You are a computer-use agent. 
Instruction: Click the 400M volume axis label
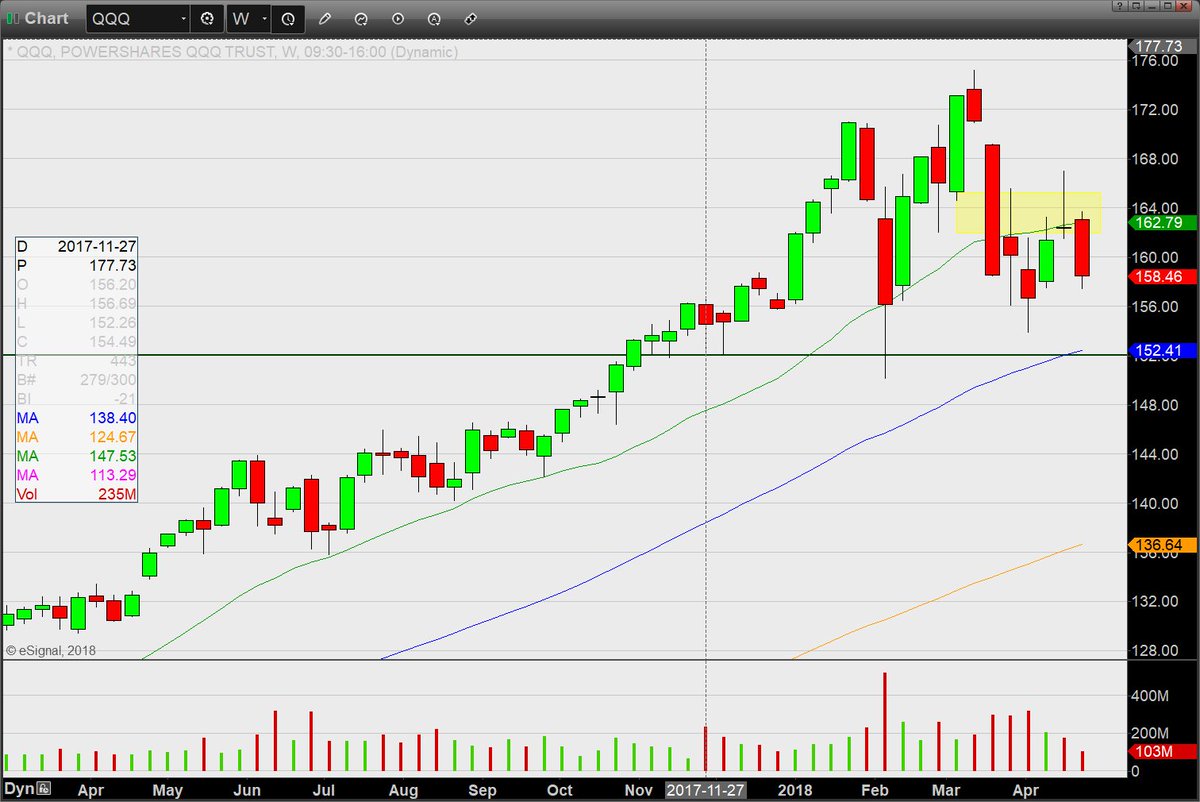1150,695
